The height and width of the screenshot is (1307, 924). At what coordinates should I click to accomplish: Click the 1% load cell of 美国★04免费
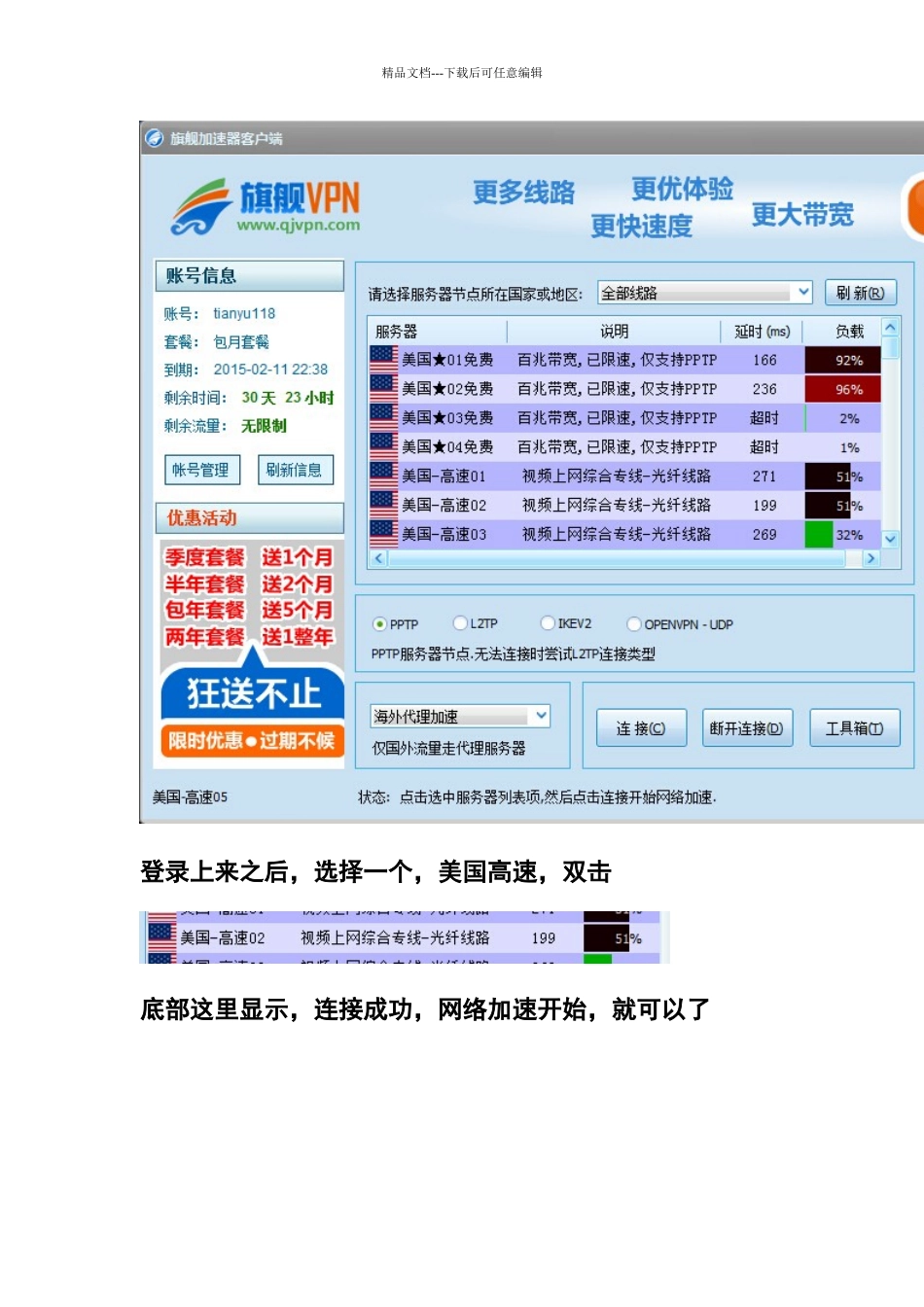click(x=842, y=447)
